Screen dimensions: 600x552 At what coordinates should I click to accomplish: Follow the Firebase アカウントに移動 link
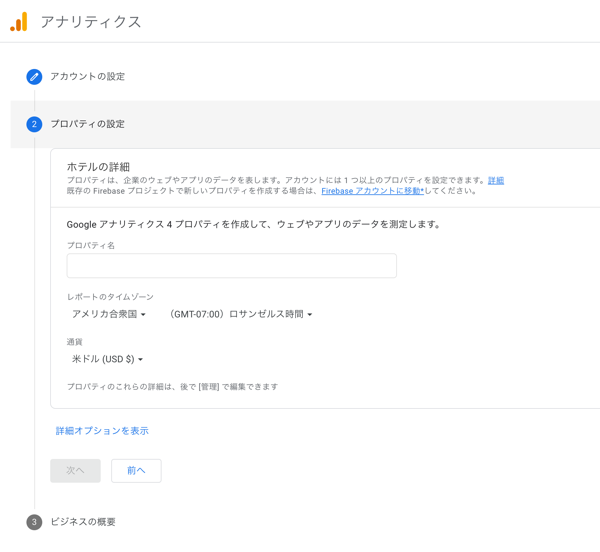[x=372, y=191]
